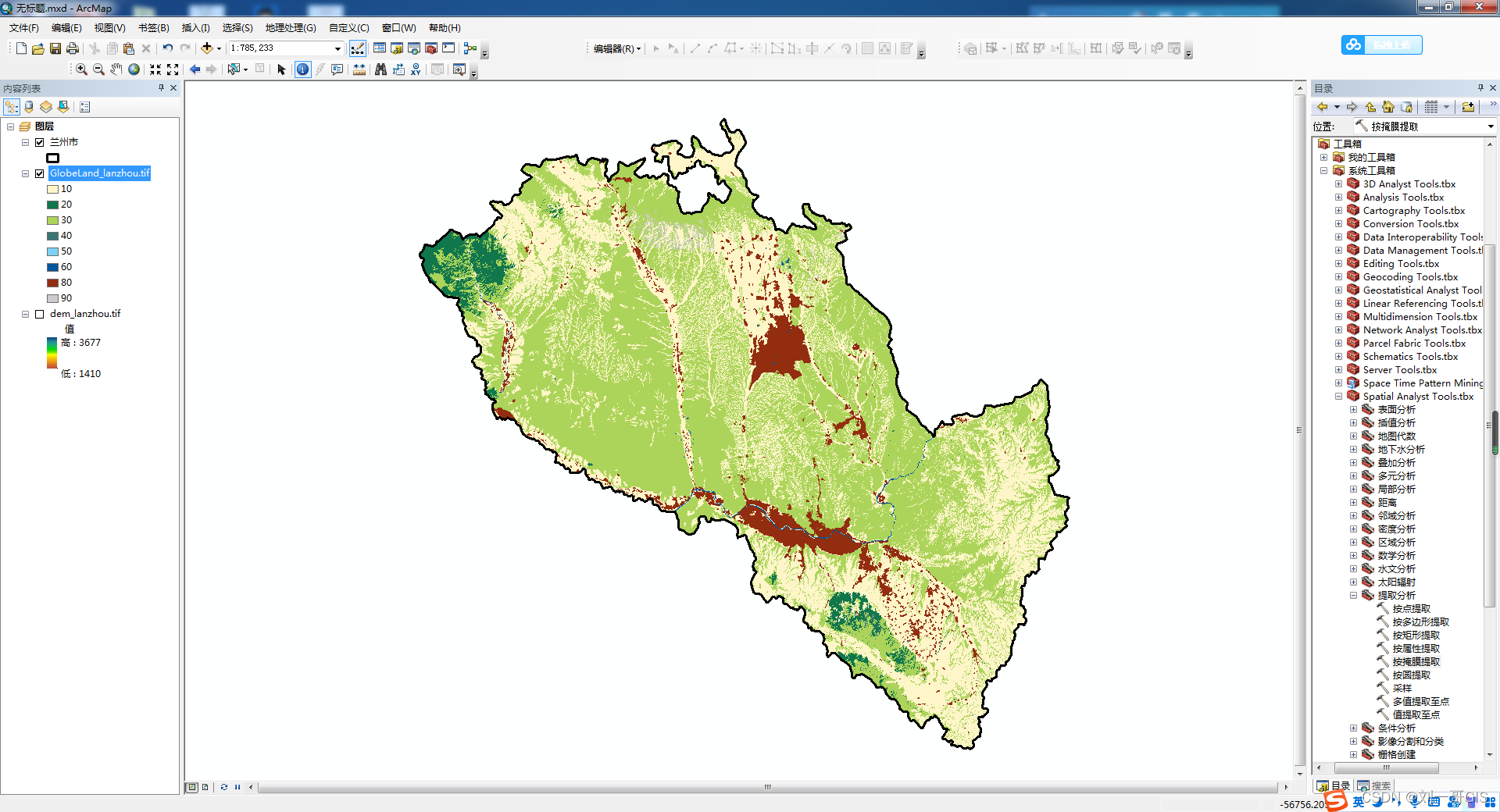
Task: Toggle GlobeLand_lanzhou.tif layer visibility
Action: [39, 173]
